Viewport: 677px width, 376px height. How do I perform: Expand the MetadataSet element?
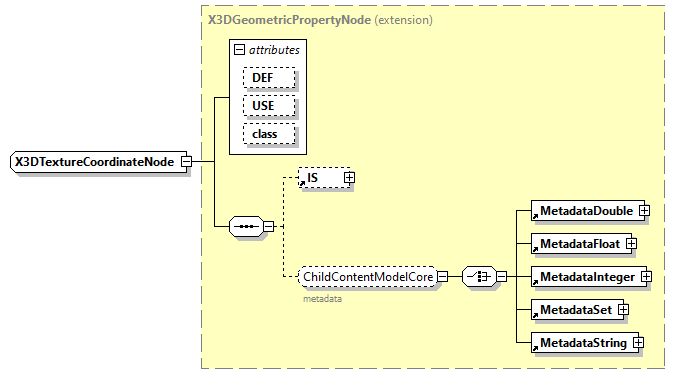623,310
